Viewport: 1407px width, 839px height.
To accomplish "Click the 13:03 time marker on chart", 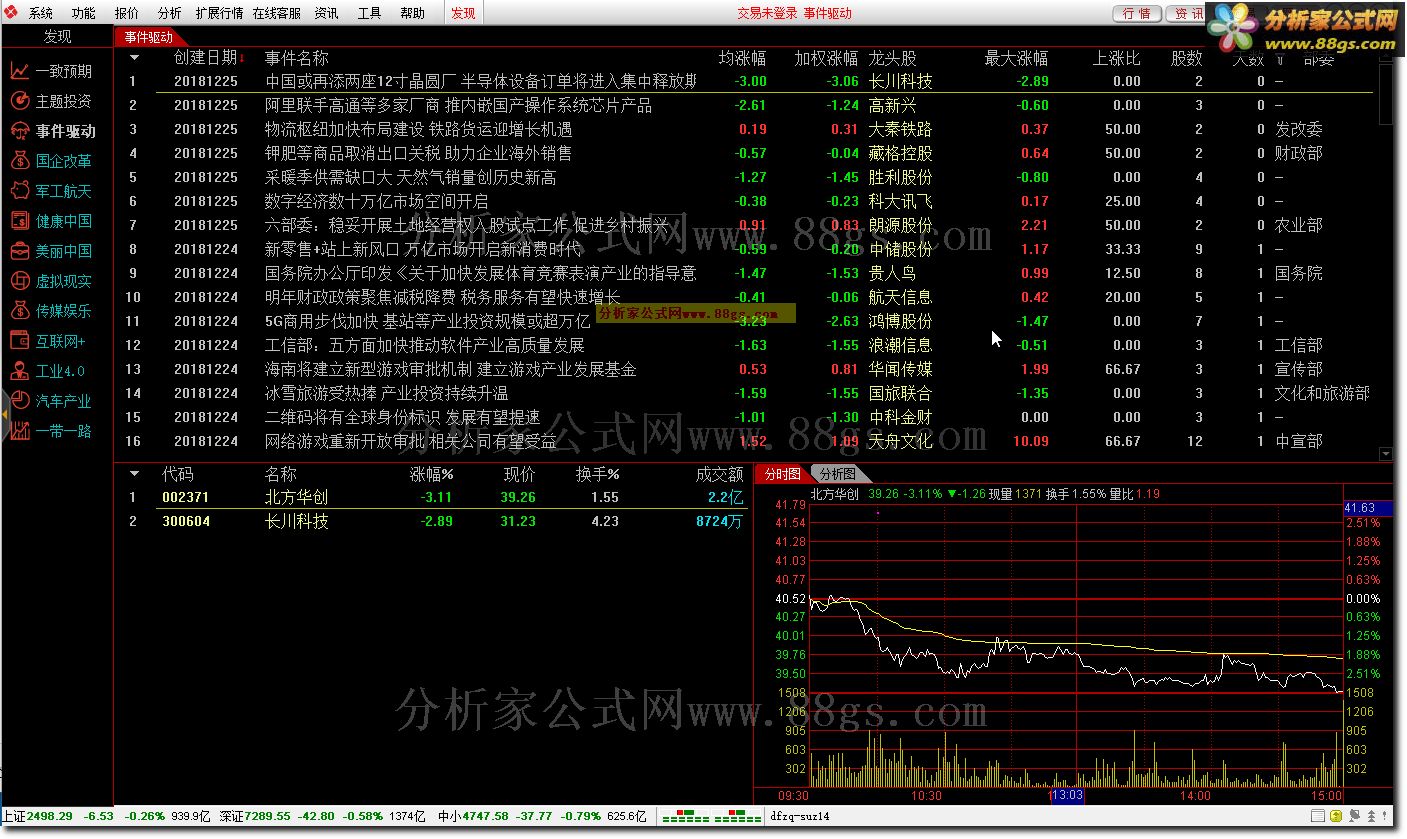I will point(1067,796).
